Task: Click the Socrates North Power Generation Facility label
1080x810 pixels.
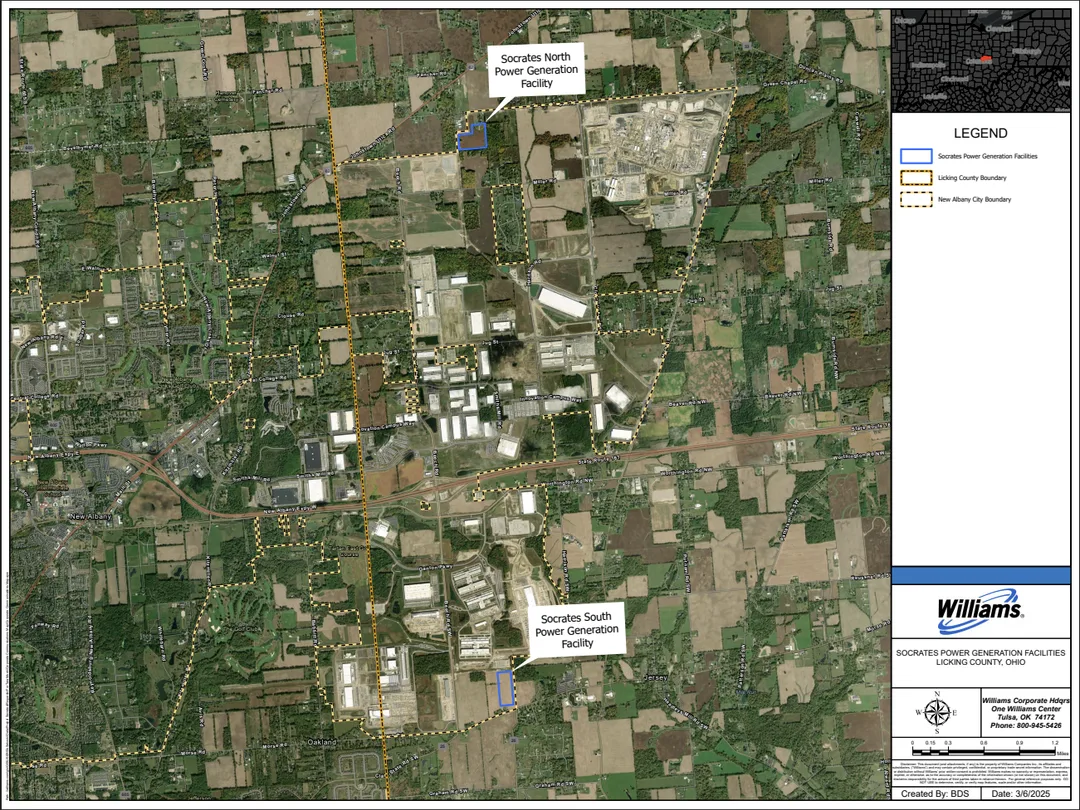Action: tap(536, 70)
